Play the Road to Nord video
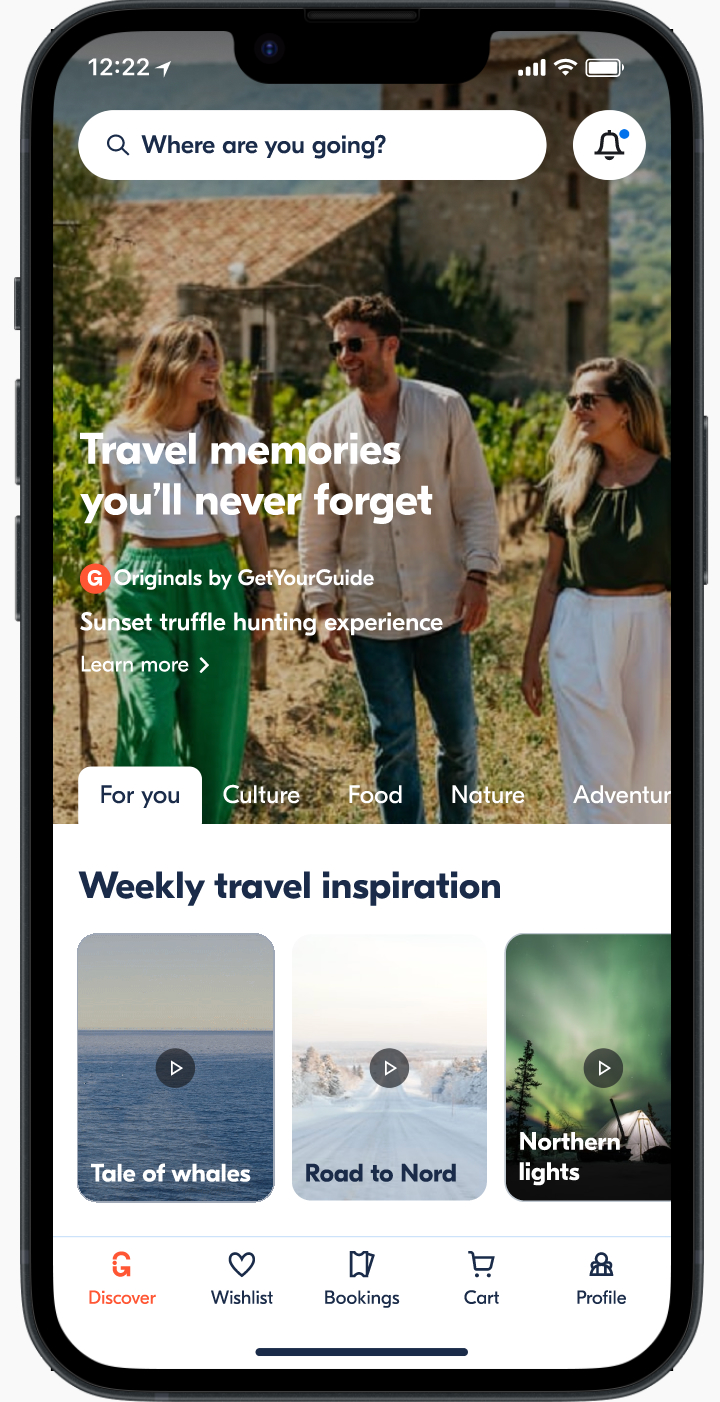This screenshot has height=1402, width=720. pyautogui.click(x=390, y=1068)
